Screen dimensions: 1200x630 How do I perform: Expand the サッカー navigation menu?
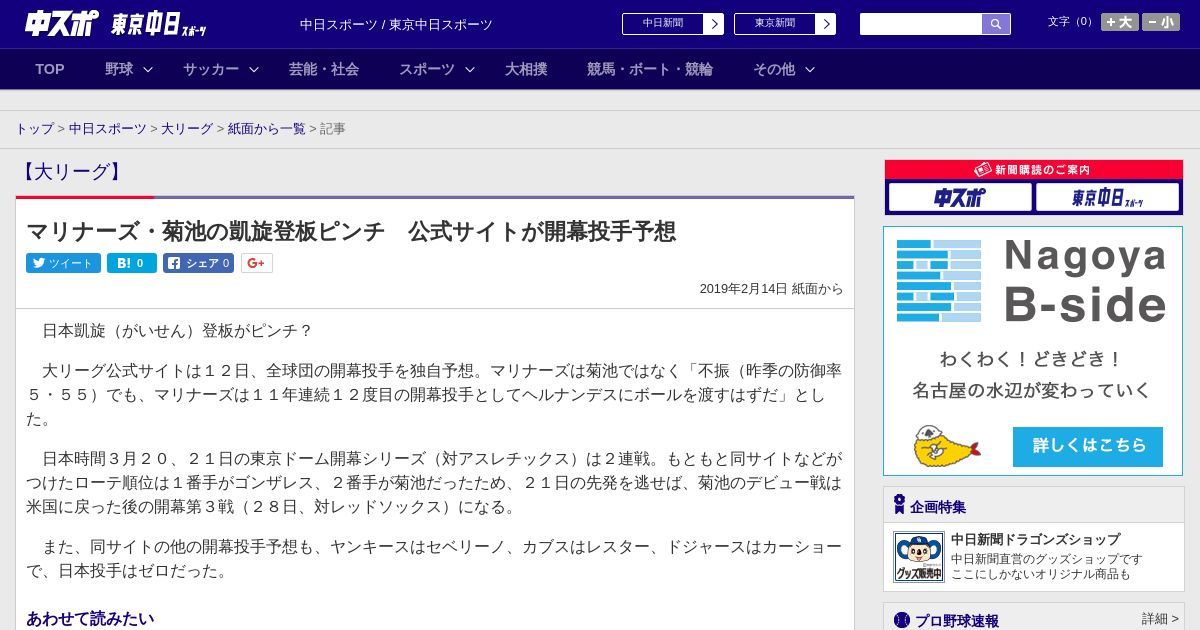[221, 69]
